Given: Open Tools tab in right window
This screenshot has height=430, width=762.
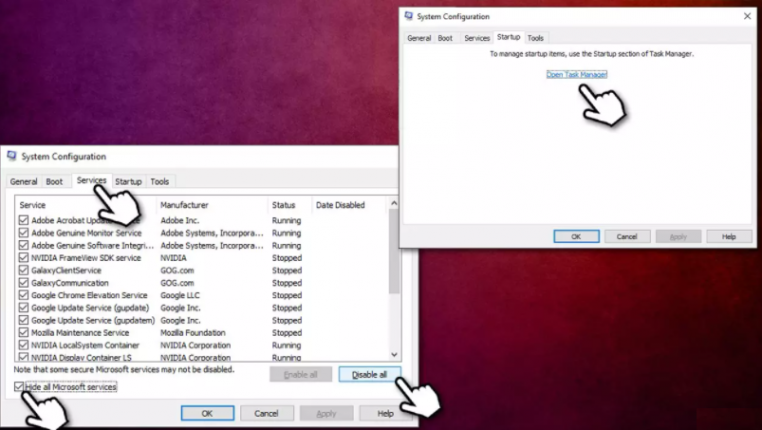Looking at the screenshot, I should point(536,38).
